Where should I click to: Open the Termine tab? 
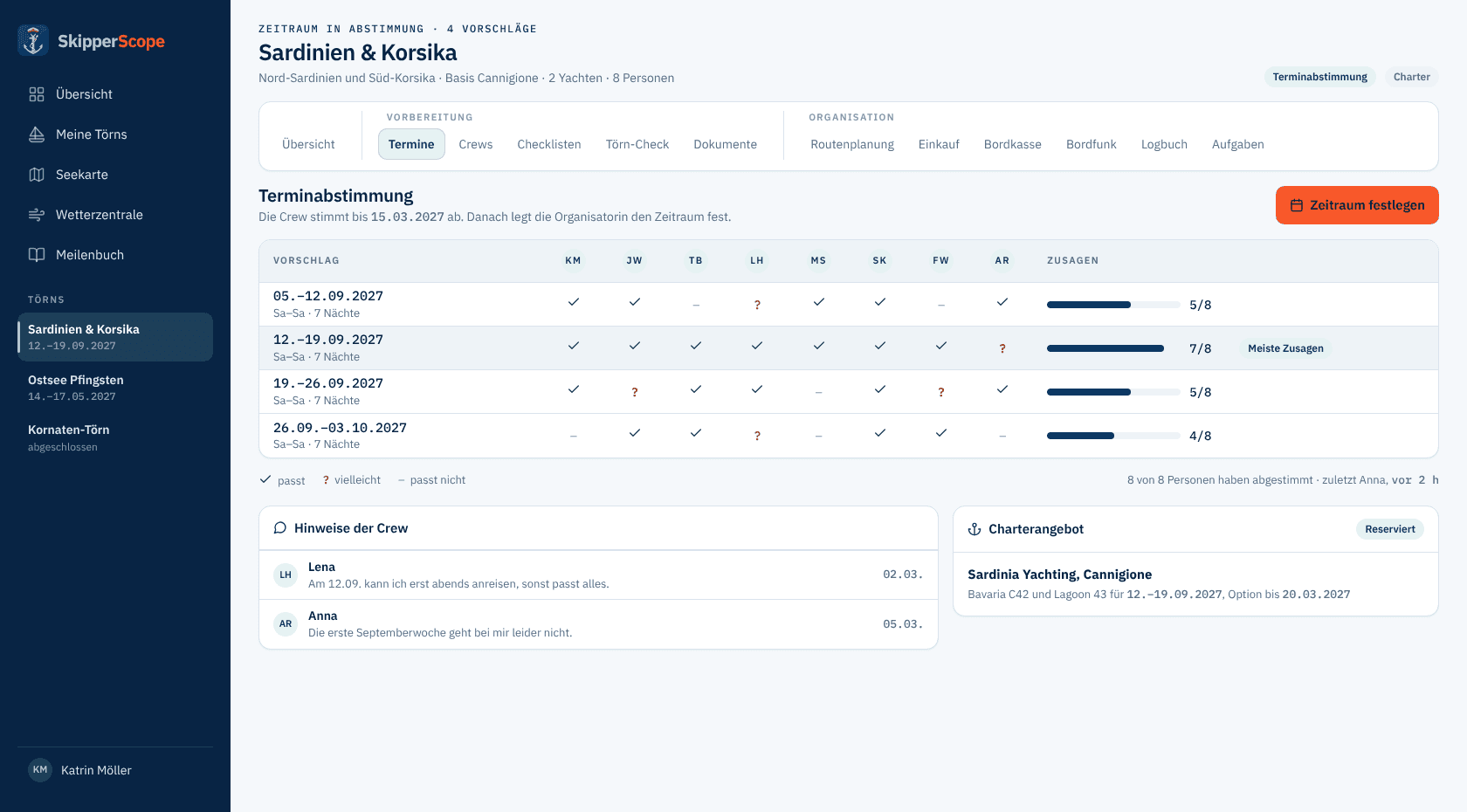(x=411, y=144)
